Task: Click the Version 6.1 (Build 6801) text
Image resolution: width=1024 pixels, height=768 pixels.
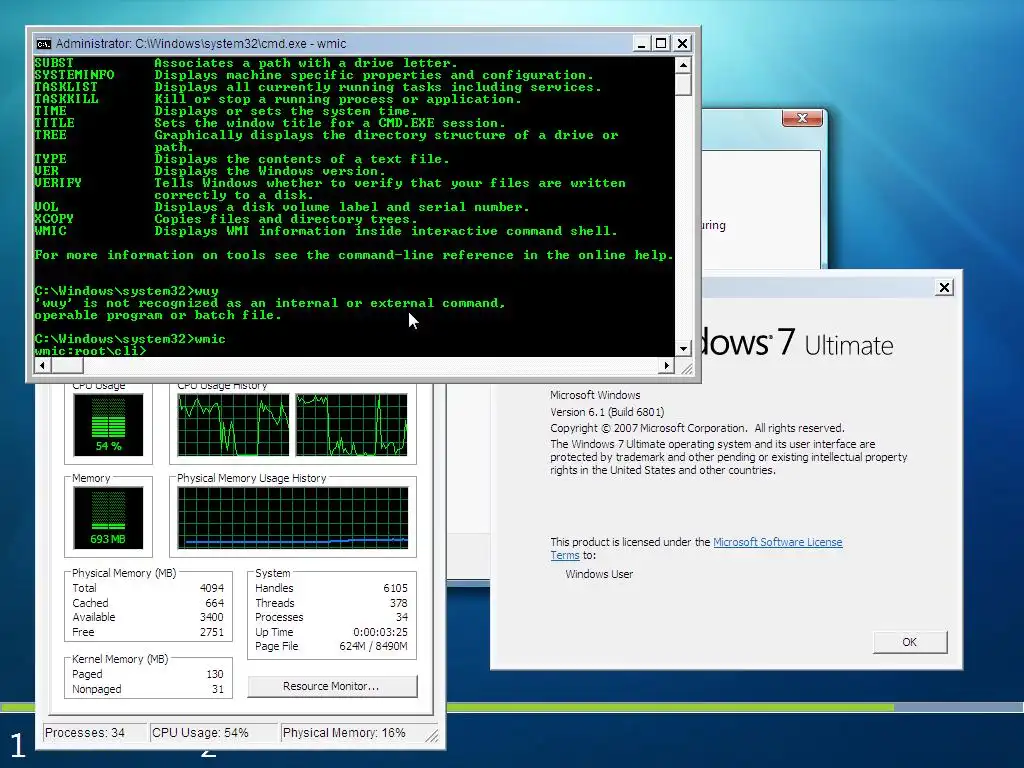Action: [607, 412]
